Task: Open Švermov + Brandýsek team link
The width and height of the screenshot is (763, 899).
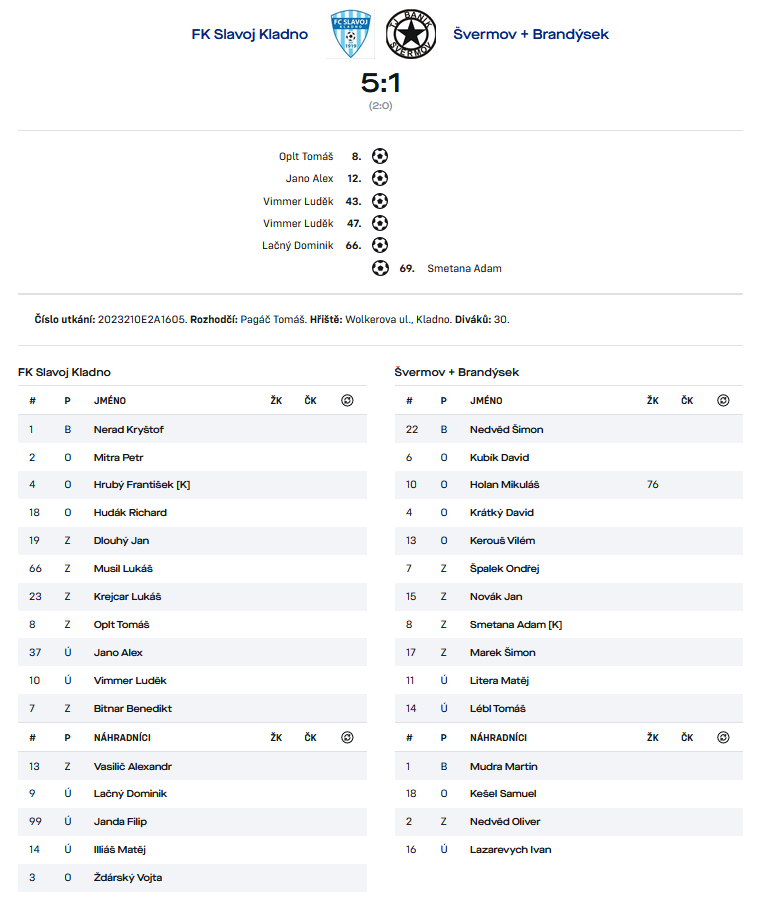Action: click(x=531, y=34)
